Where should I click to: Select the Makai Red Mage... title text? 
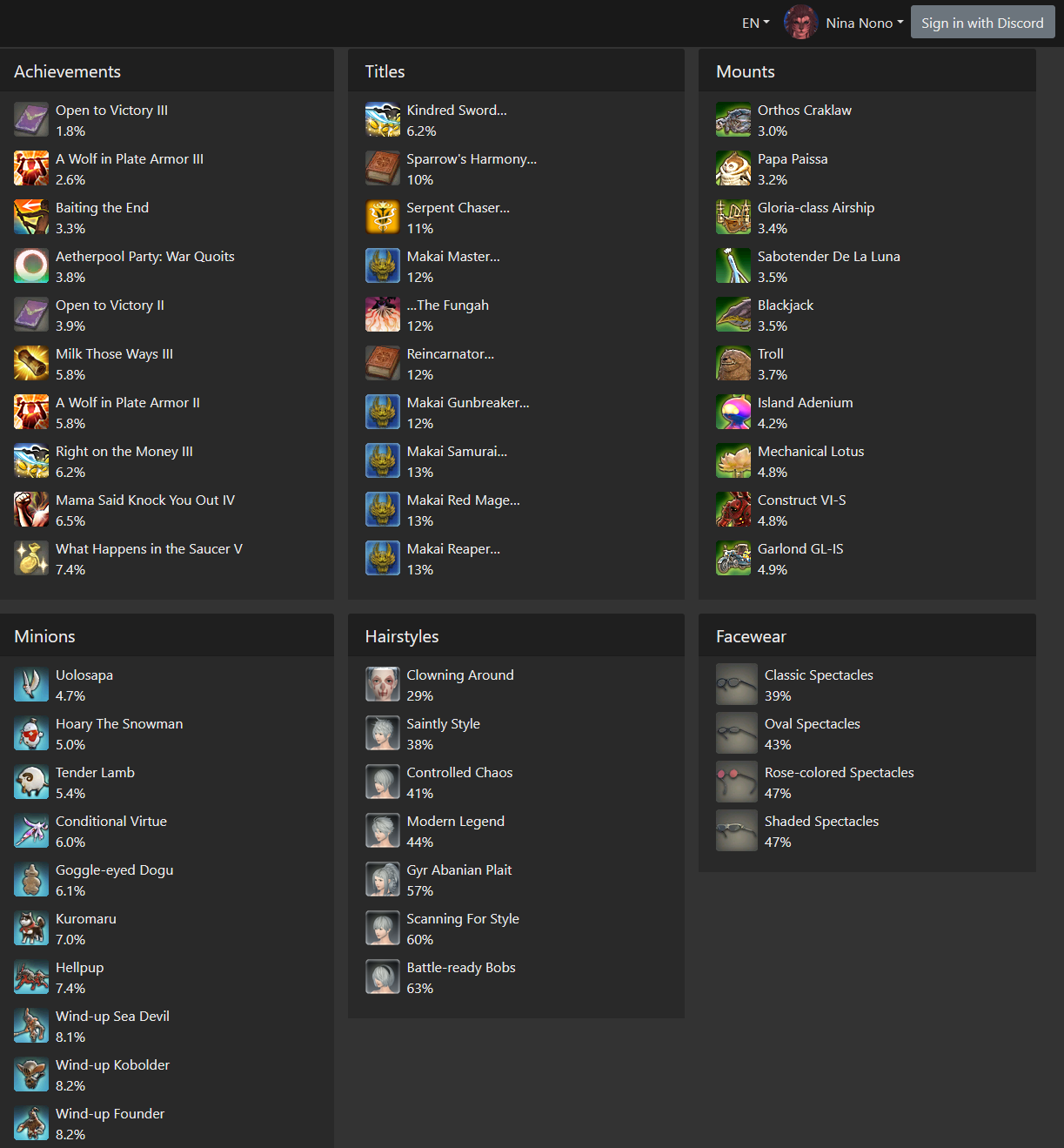point(464,500)
